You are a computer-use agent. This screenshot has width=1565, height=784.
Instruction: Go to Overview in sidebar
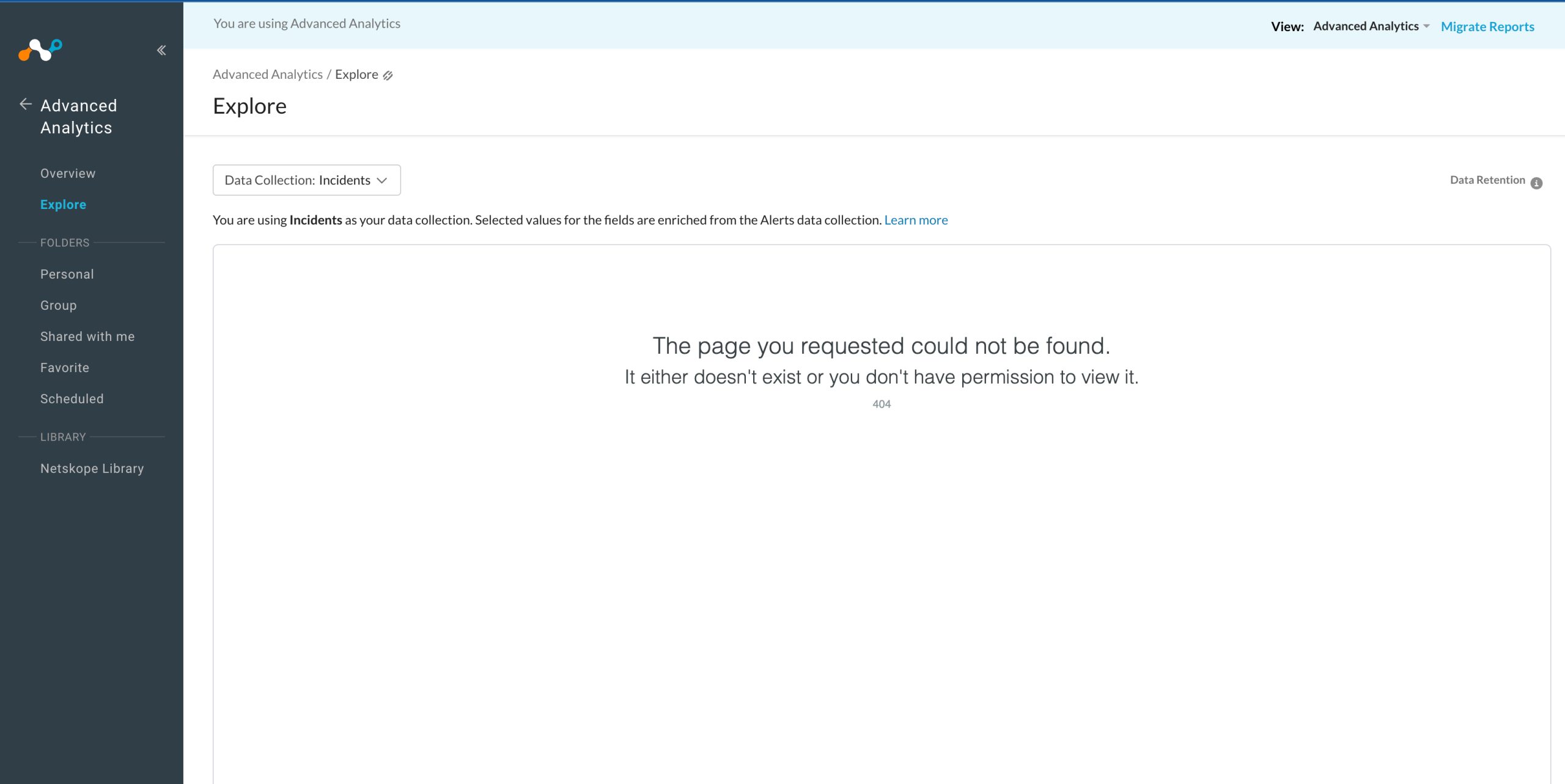tap(68, 174)
